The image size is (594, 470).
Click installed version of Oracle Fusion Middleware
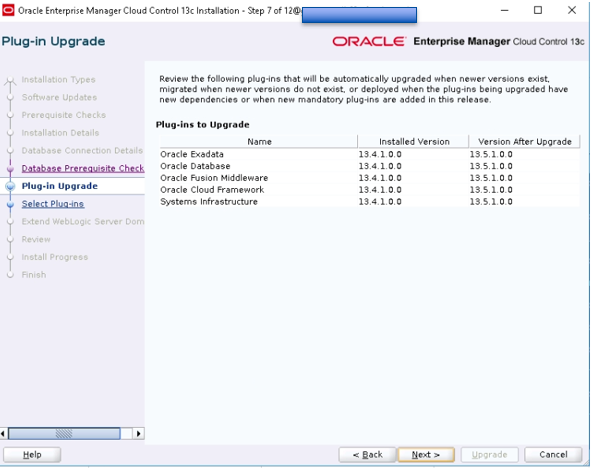point(380,178)
